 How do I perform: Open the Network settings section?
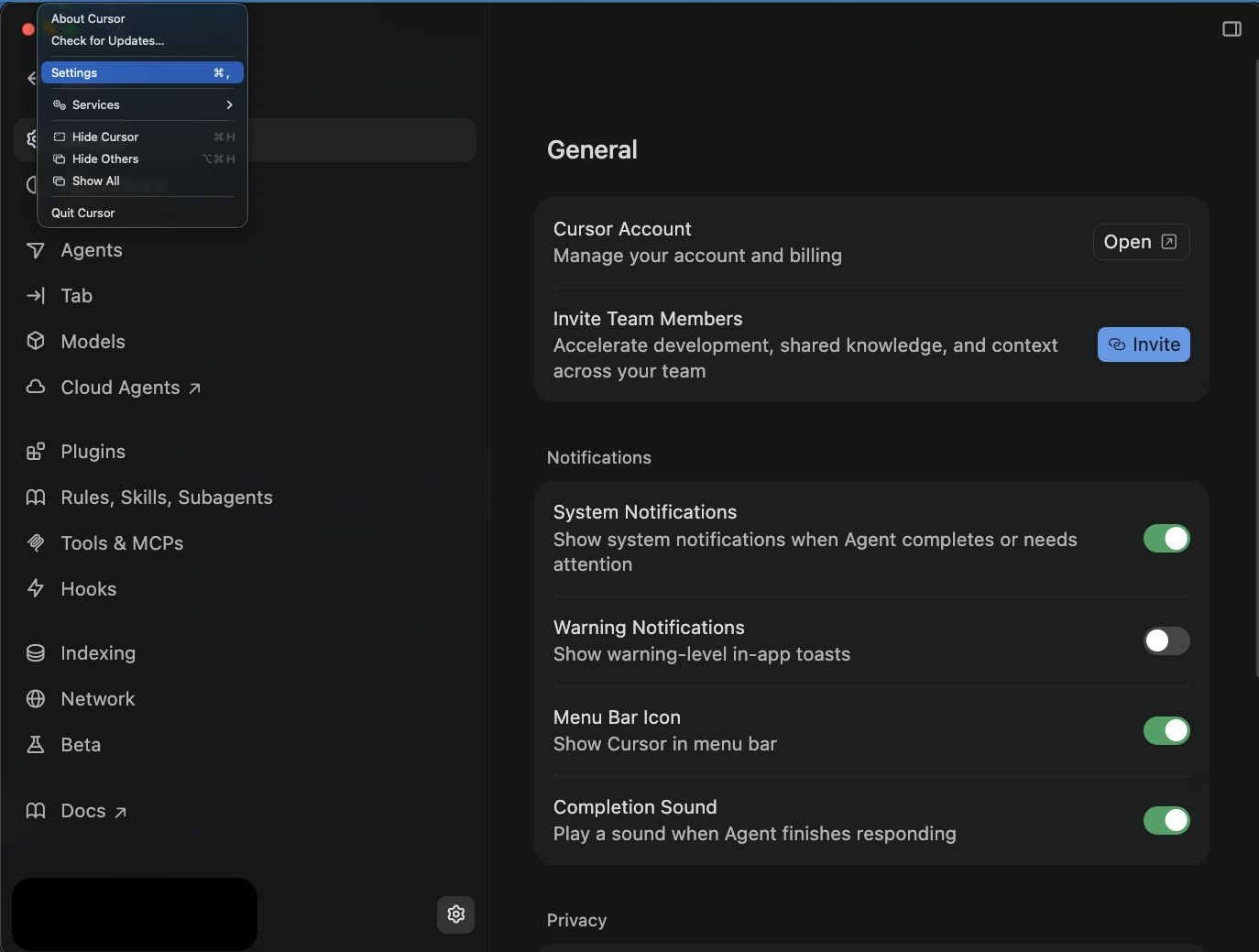pos(245,699)
